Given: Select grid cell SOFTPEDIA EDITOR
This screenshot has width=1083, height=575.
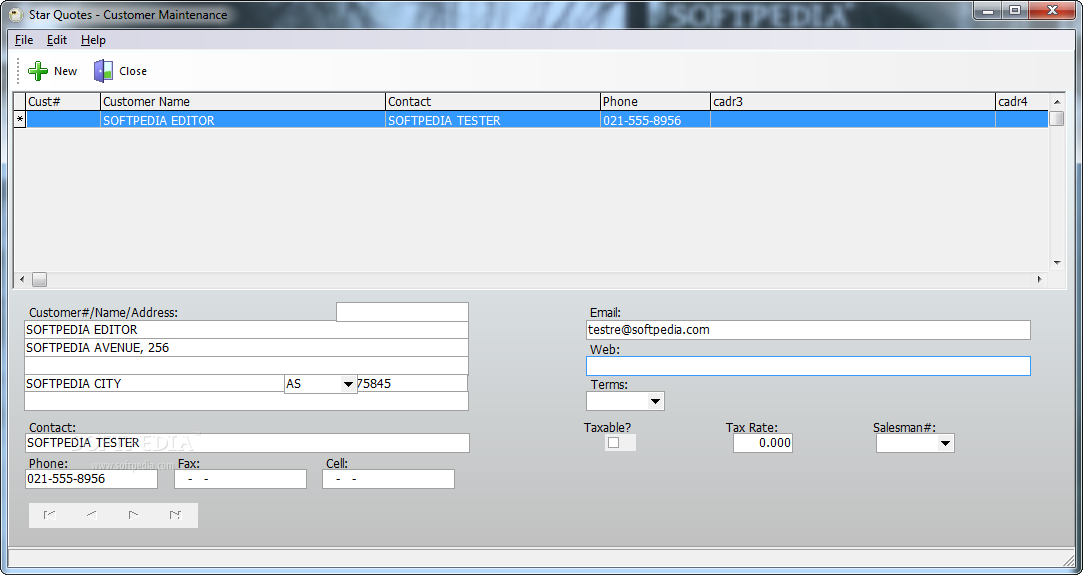Looking at the screenshot, I should click(x=242, y=120).
